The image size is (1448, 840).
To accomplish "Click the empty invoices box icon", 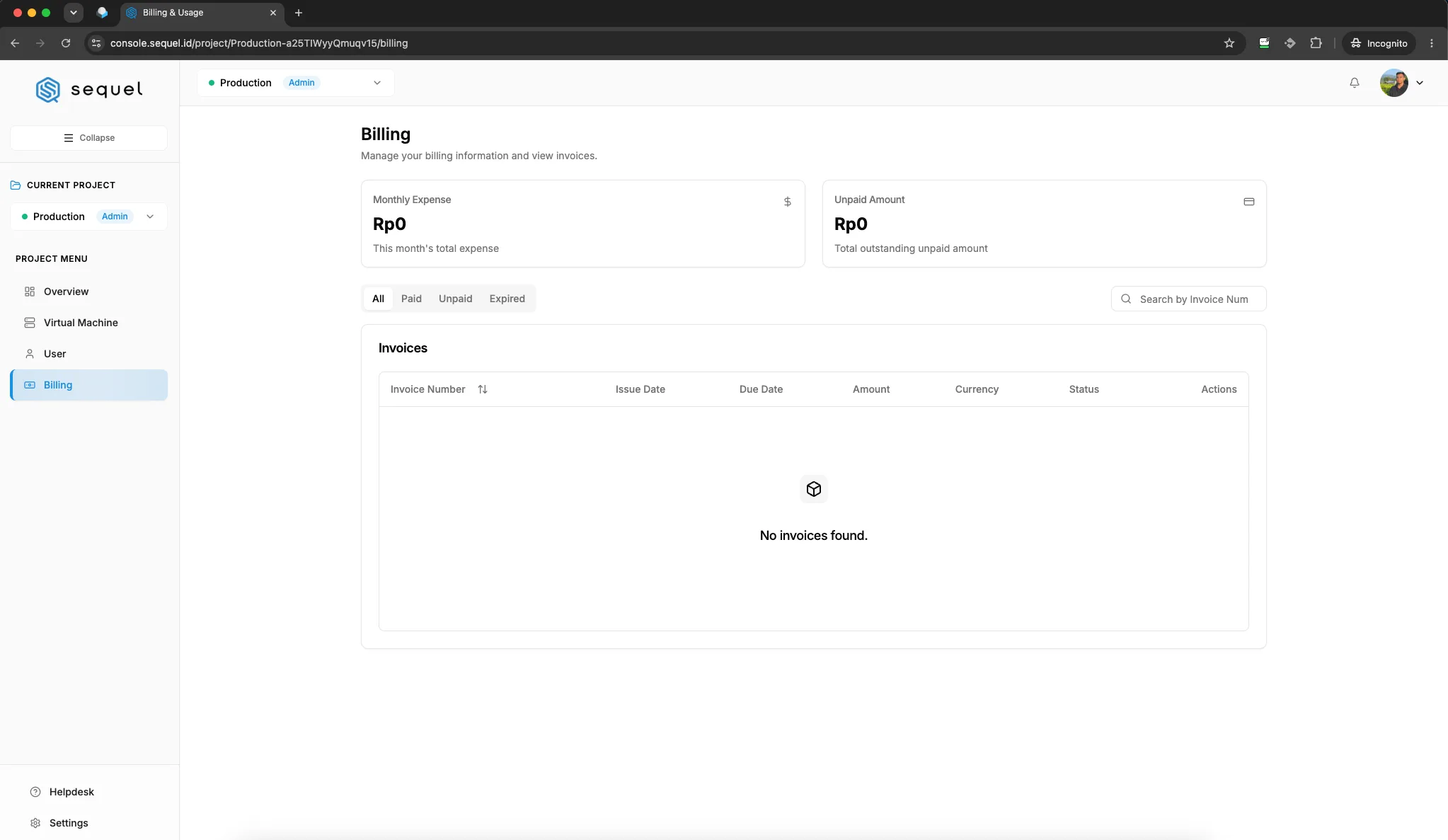I will click(813, 489).
